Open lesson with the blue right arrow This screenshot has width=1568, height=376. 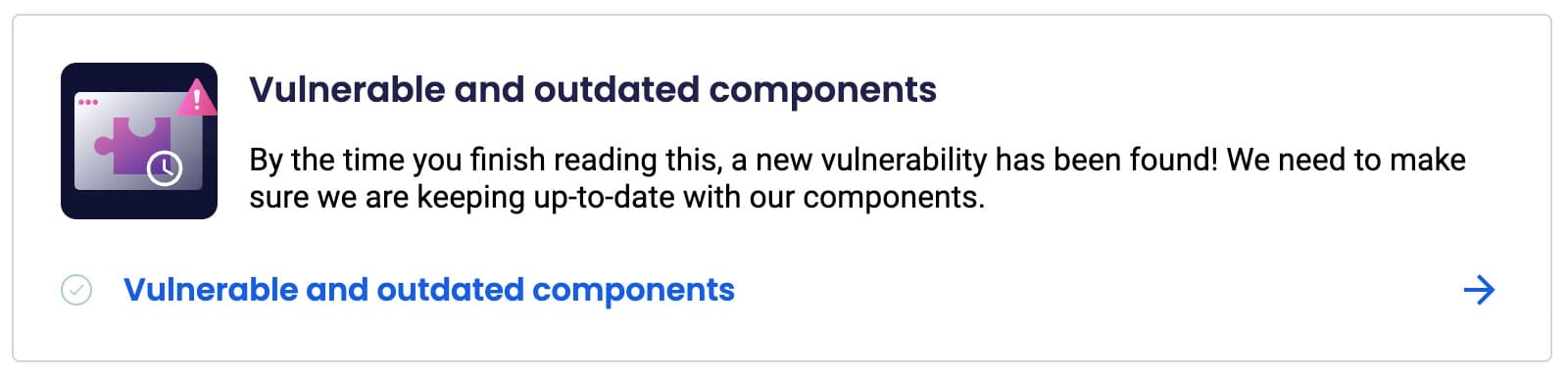click(1479, 290)
